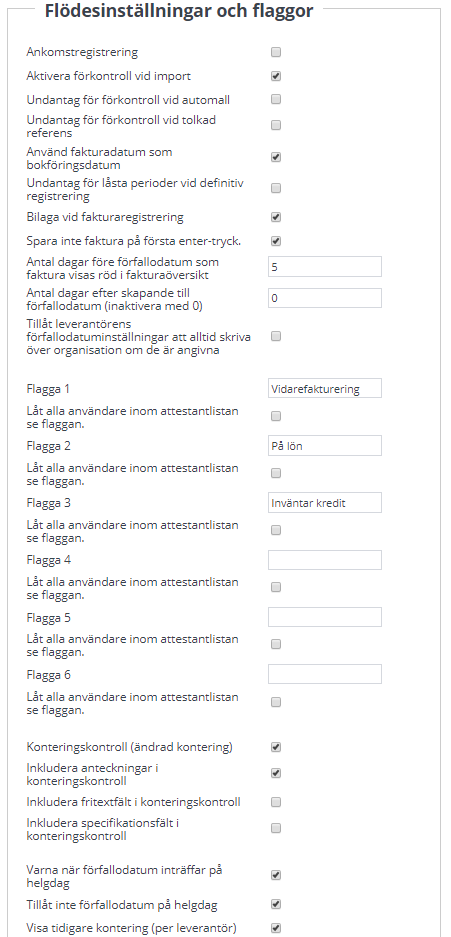Enable Inkludera fritextfält i konteringskontroll
Image resolution: width=451 pixels, height=937 pixels.
[x=276, y=802]
